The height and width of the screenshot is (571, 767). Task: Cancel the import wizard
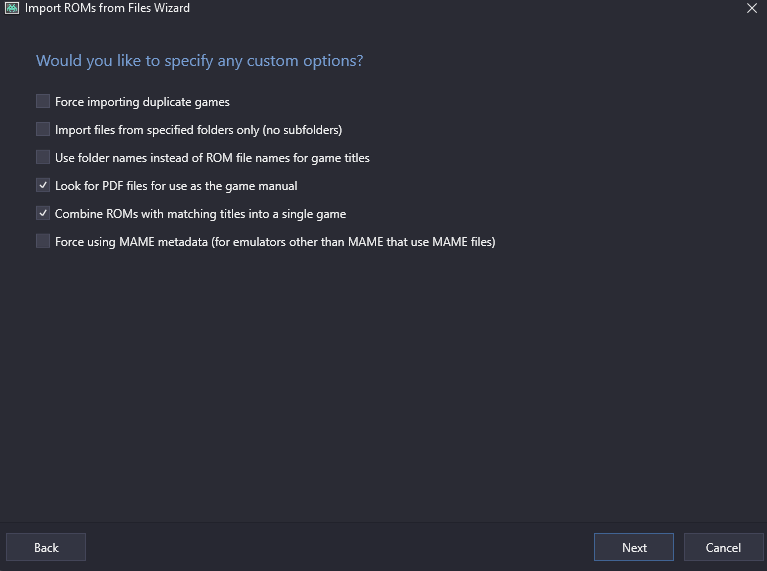tap(723, 547)
